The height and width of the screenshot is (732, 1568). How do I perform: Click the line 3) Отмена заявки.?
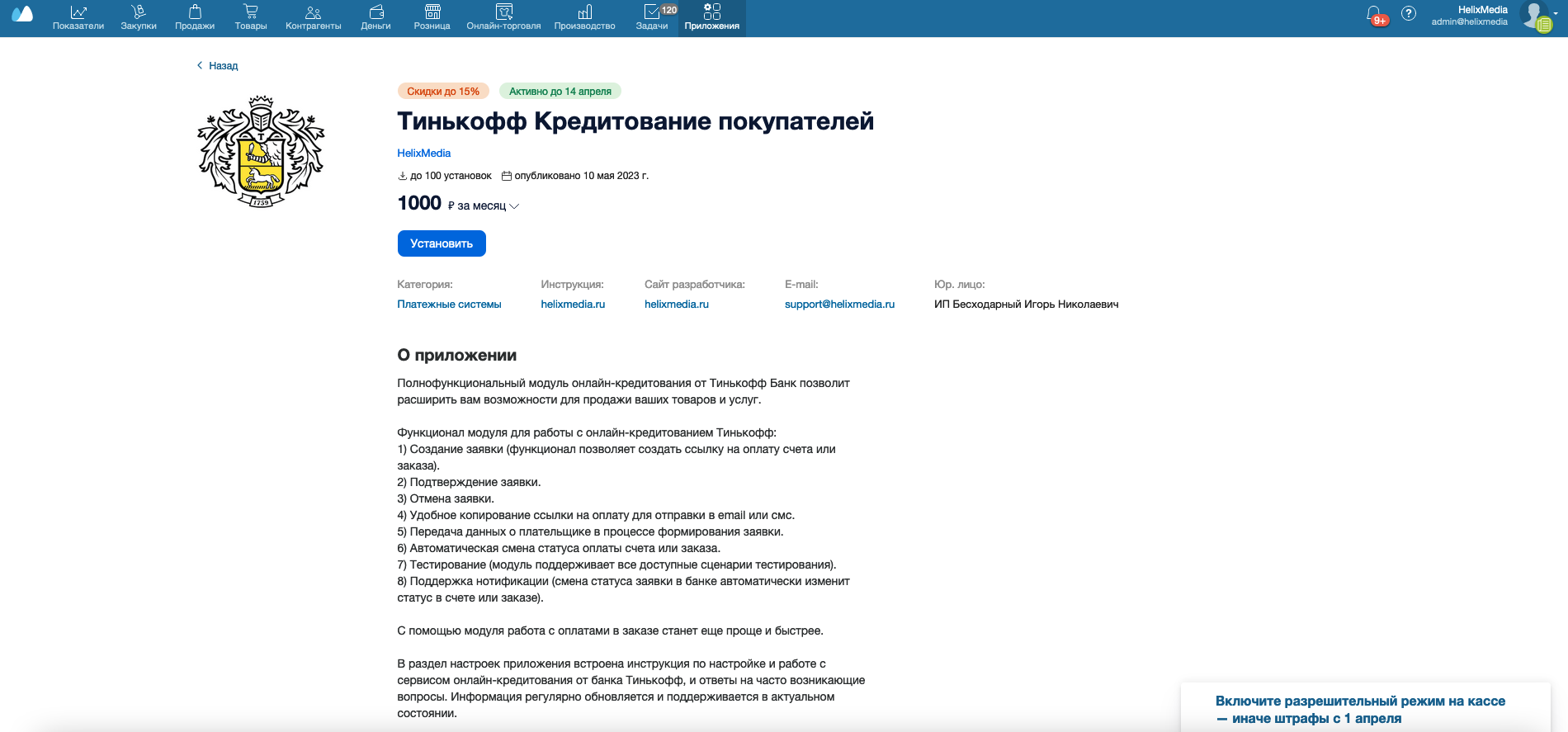pos(446,498)
